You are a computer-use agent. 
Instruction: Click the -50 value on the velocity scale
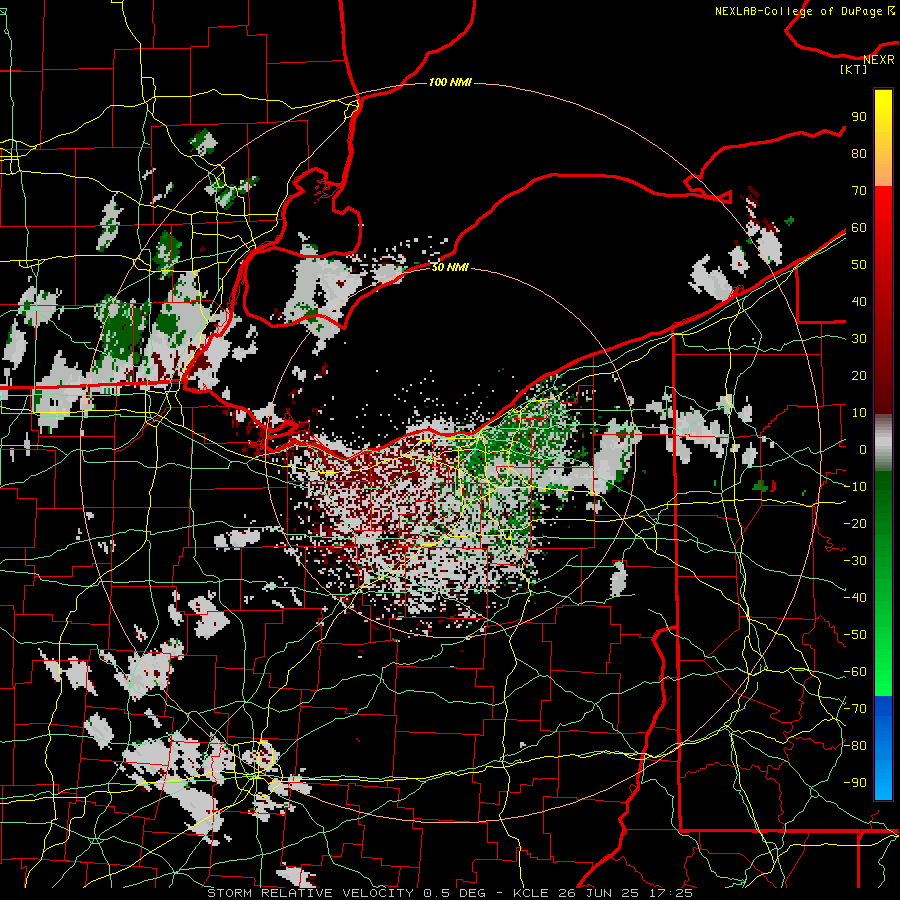(x=855, y=635)
